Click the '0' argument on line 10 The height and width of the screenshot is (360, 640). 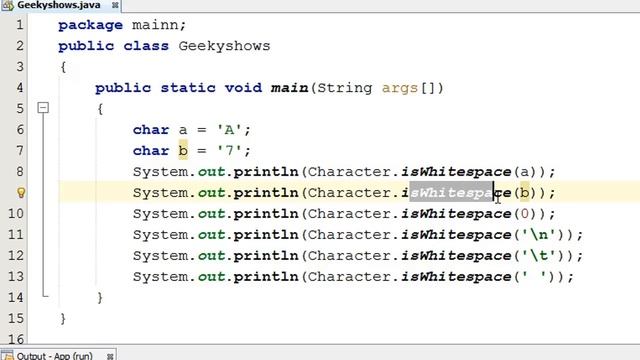pos(525,214)
